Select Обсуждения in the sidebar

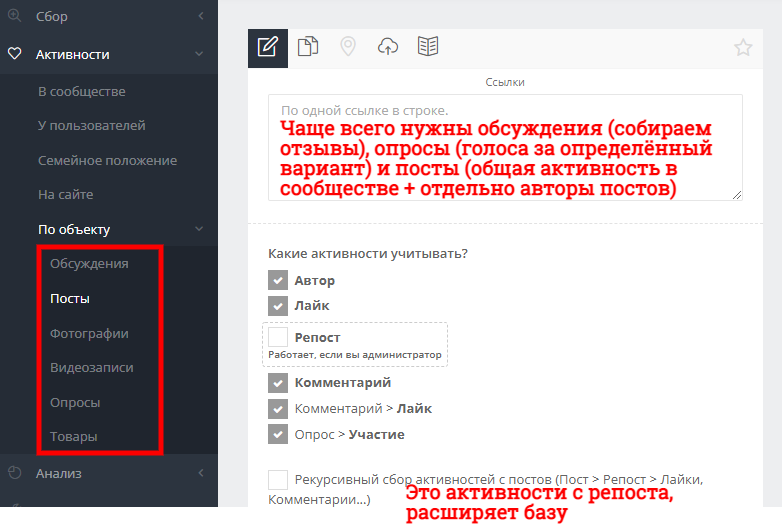89,264
